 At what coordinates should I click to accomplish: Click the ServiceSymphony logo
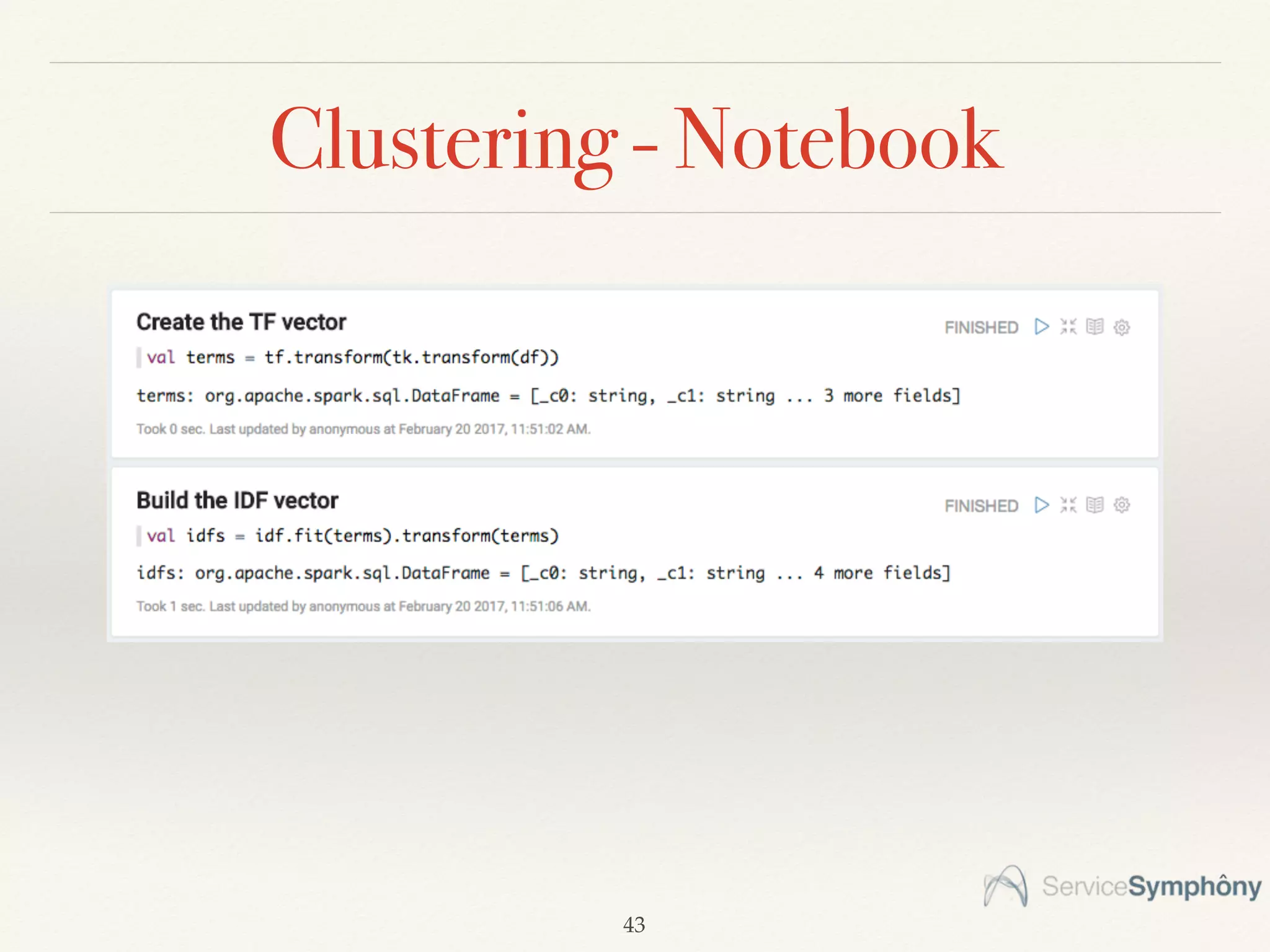(1122, 886)
